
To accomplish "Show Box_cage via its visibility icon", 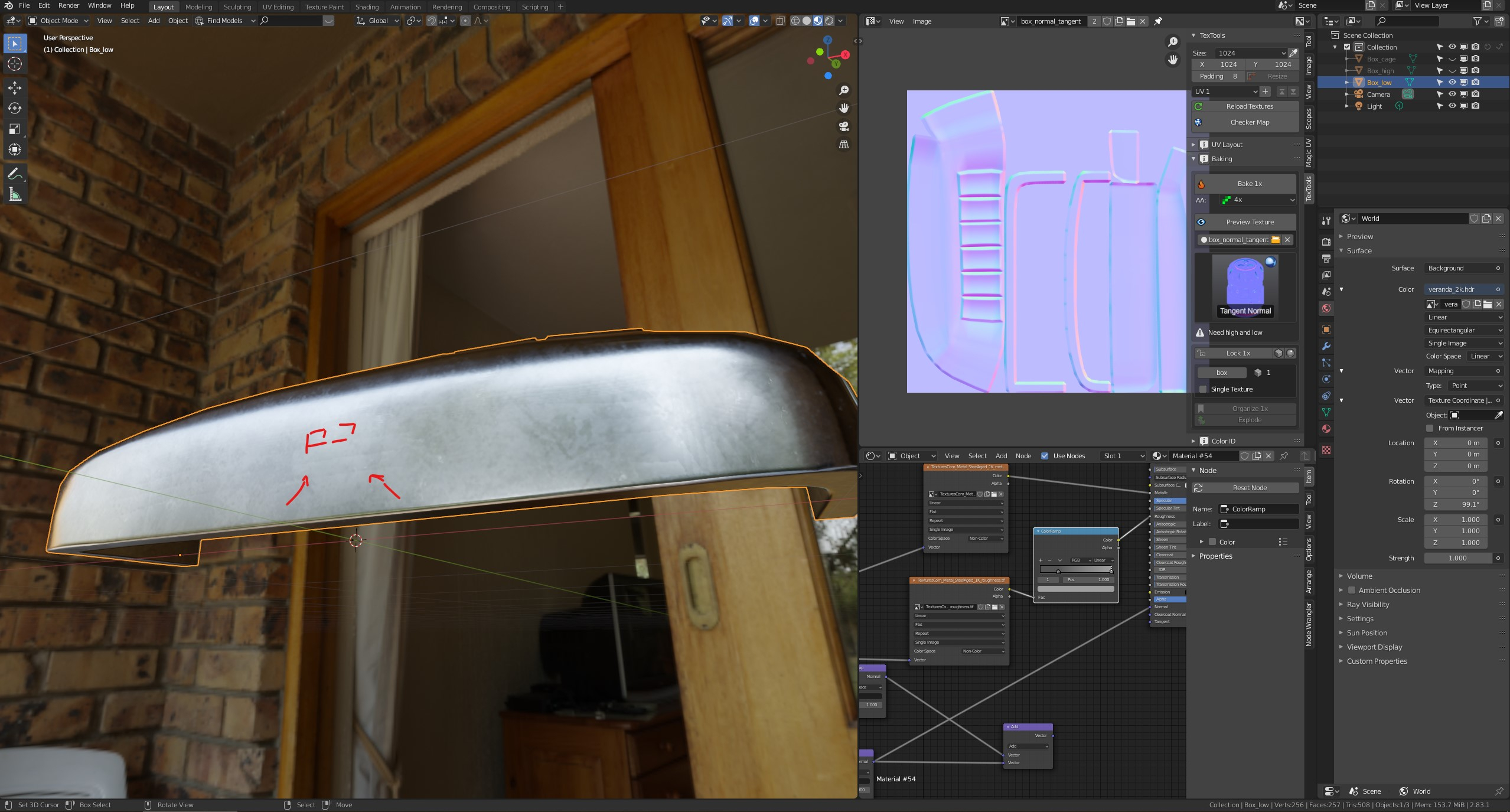I will [x=1452, y=59].
